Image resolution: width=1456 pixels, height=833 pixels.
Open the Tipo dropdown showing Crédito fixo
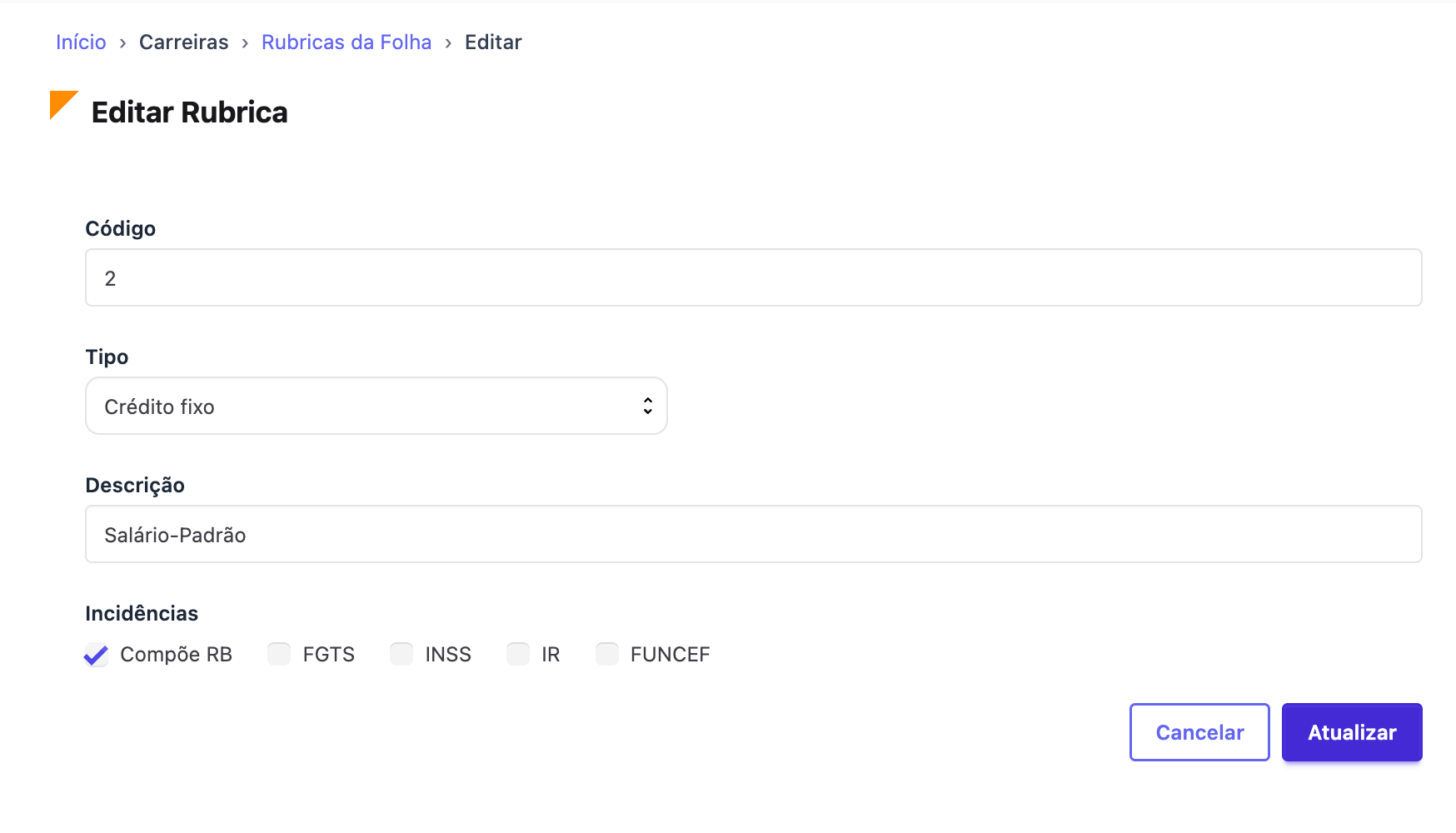(x=376, y=406)
